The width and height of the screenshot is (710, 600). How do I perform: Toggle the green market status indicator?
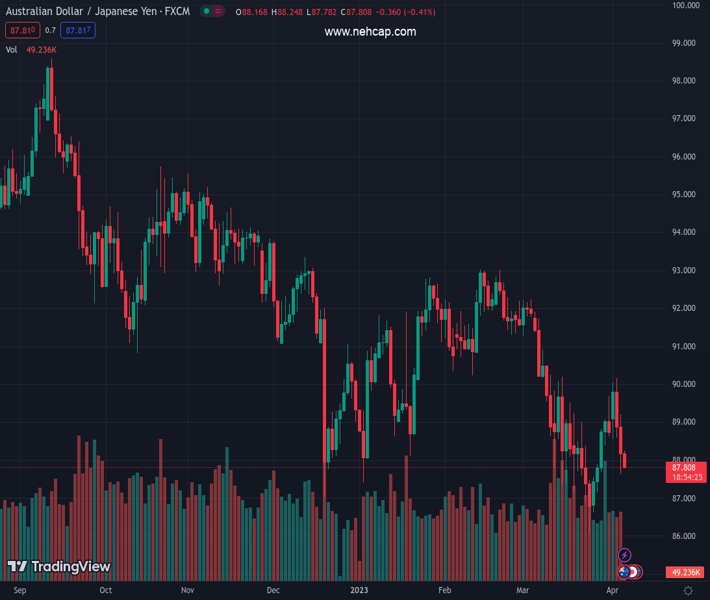pos(205,11)
